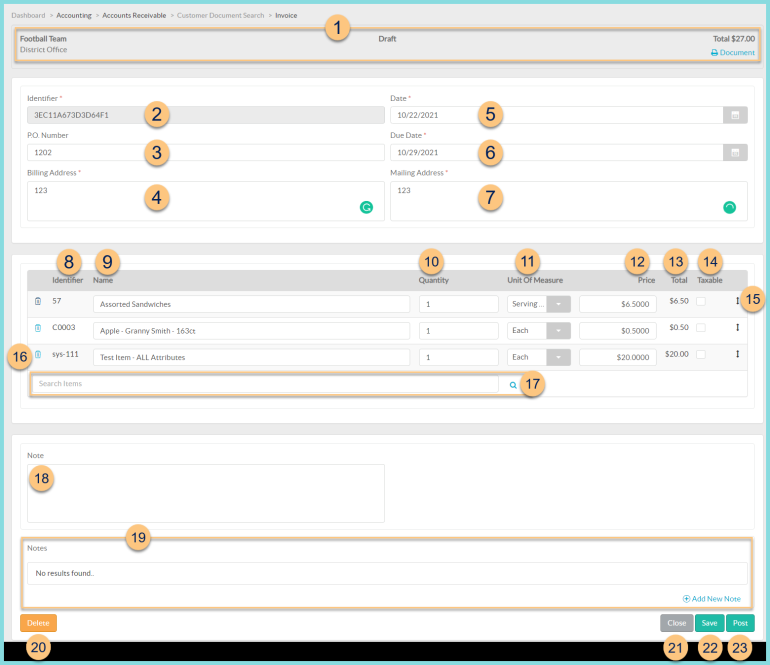Screen dimensions: 770x665
Task: Click the Document print link
Action: click(733, 53)
